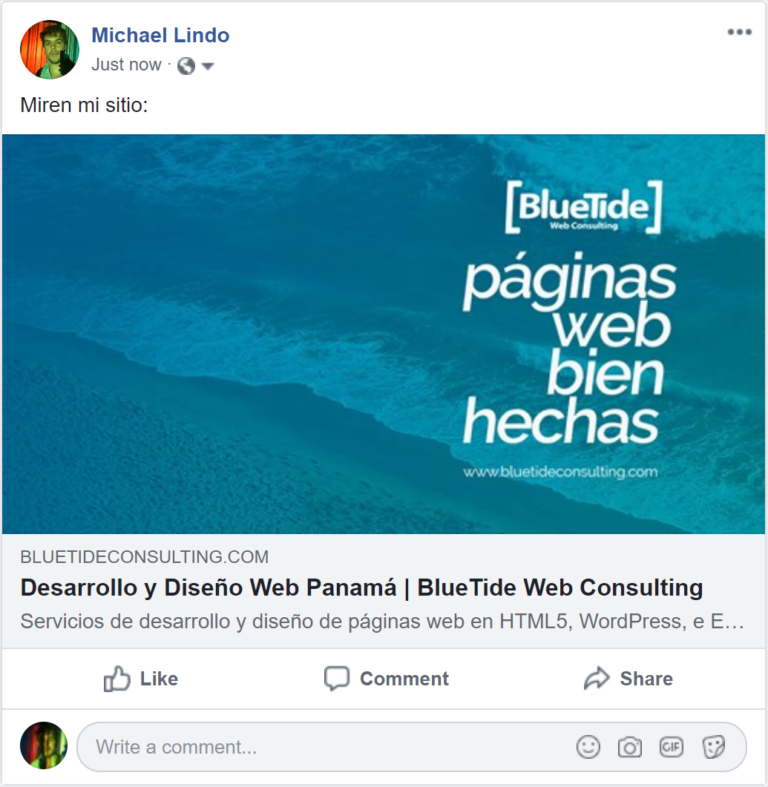
Task: Post a GIF using GIF icon
Action: click(671, 747)
